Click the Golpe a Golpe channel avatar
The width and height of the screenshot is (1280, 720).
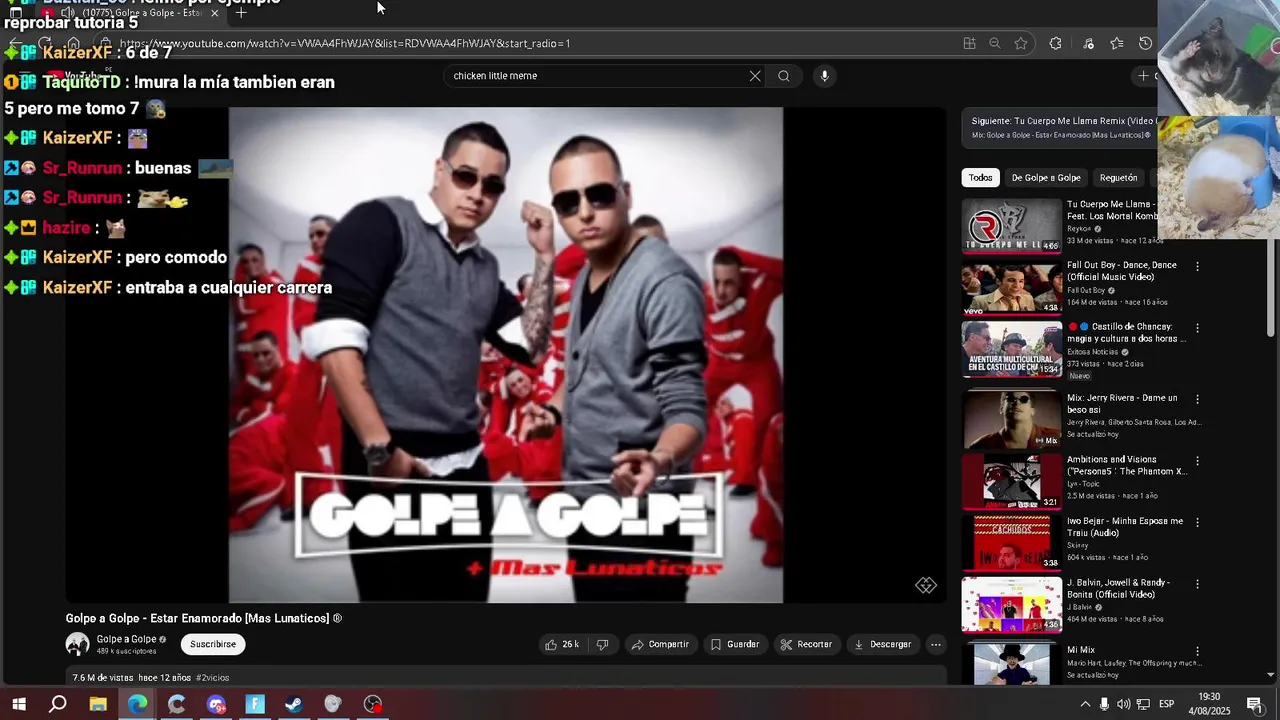point(77,645)
